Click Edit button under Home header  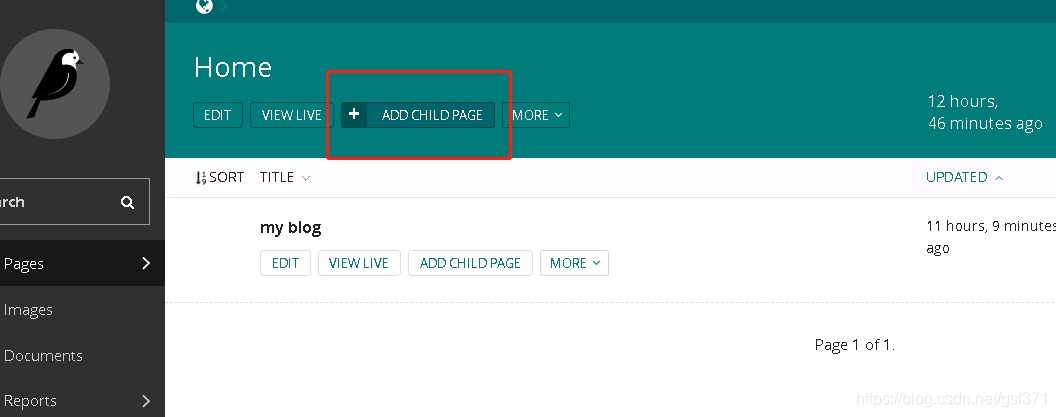(218, 115)
